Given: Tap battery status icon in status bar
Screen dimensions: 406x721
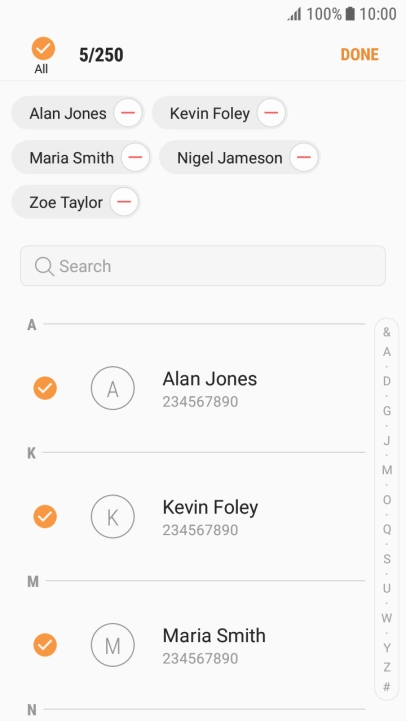Looking at the screenshot, I should [x=350, y=14].
